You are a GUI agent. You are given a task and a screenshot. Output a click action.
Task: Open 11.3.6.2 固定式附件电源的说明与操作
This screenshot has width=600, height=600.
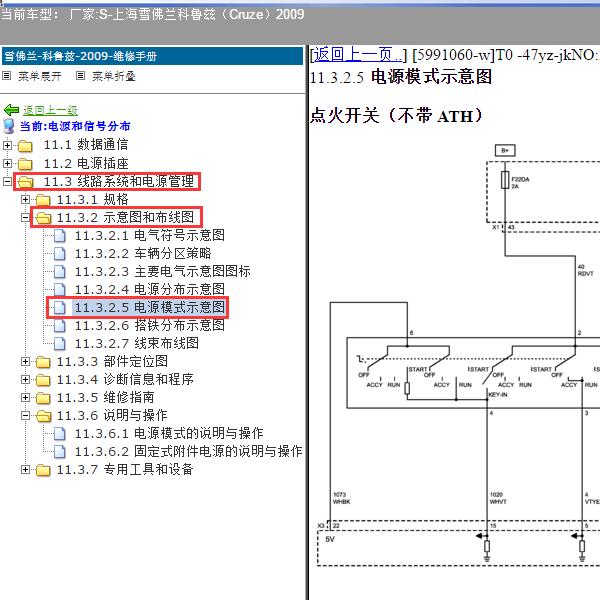coord(188,451)
